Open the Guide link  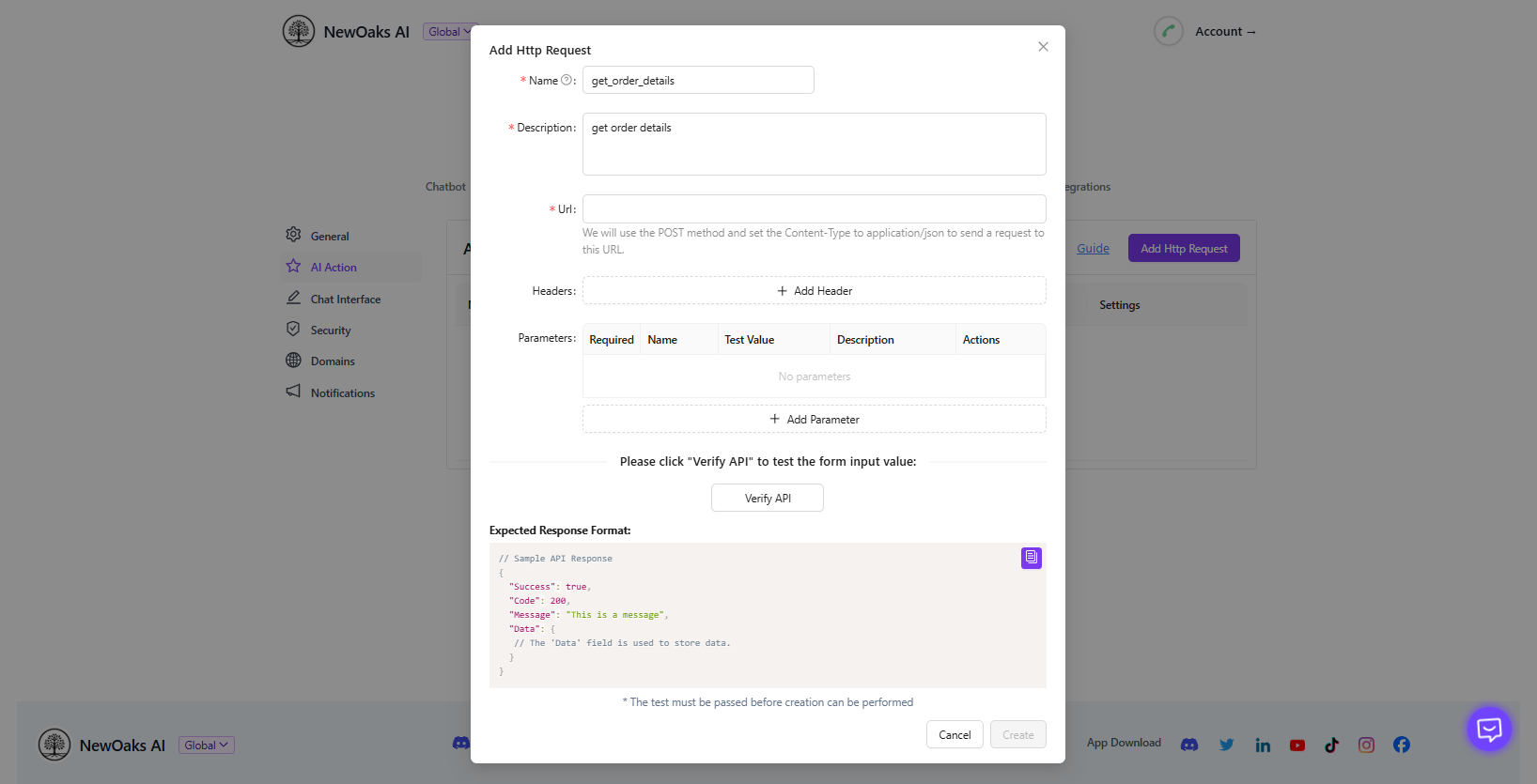pos(1093,249)
